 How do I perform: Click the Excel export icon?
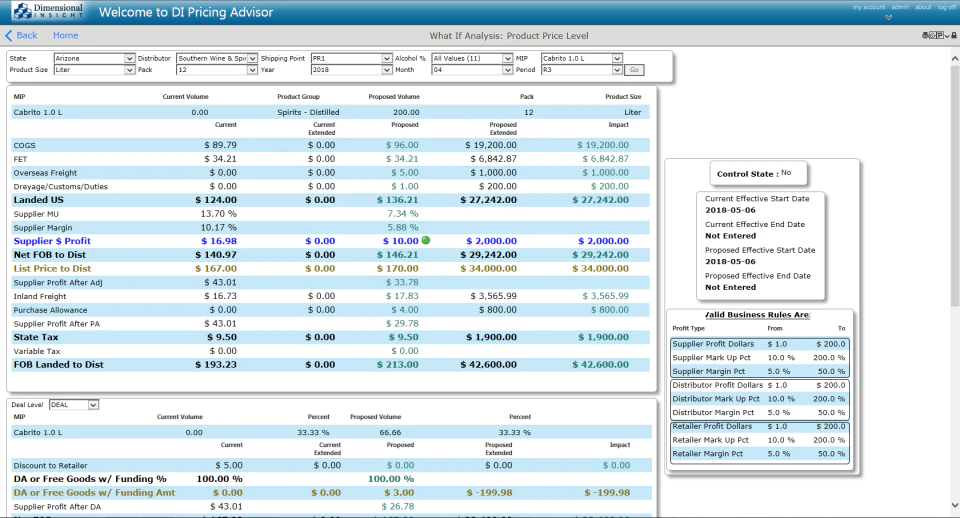point(932,36)
